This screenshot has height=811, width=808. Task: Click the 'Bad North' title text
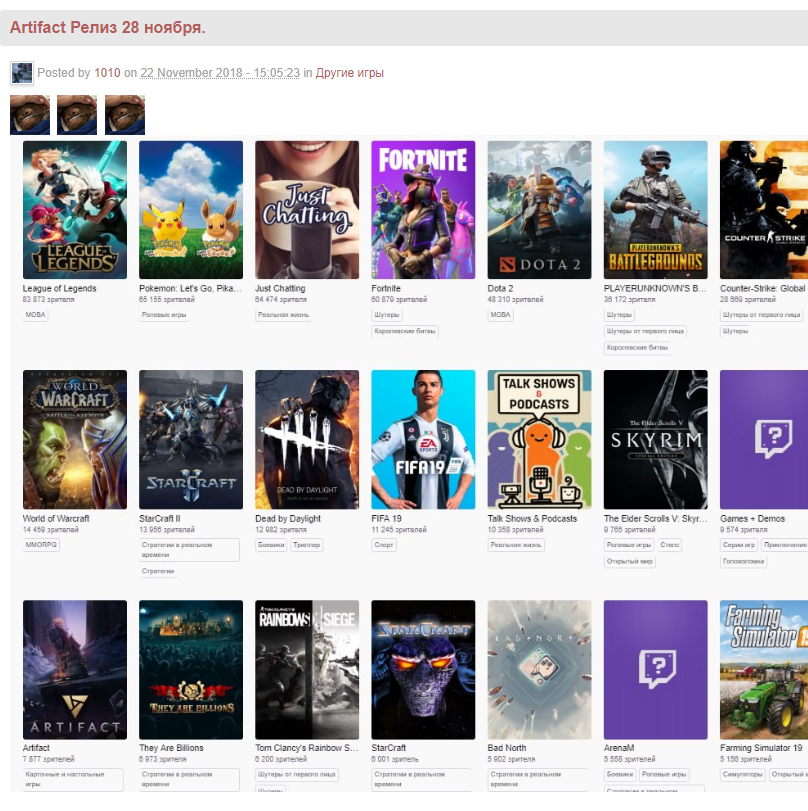(506, 748)
